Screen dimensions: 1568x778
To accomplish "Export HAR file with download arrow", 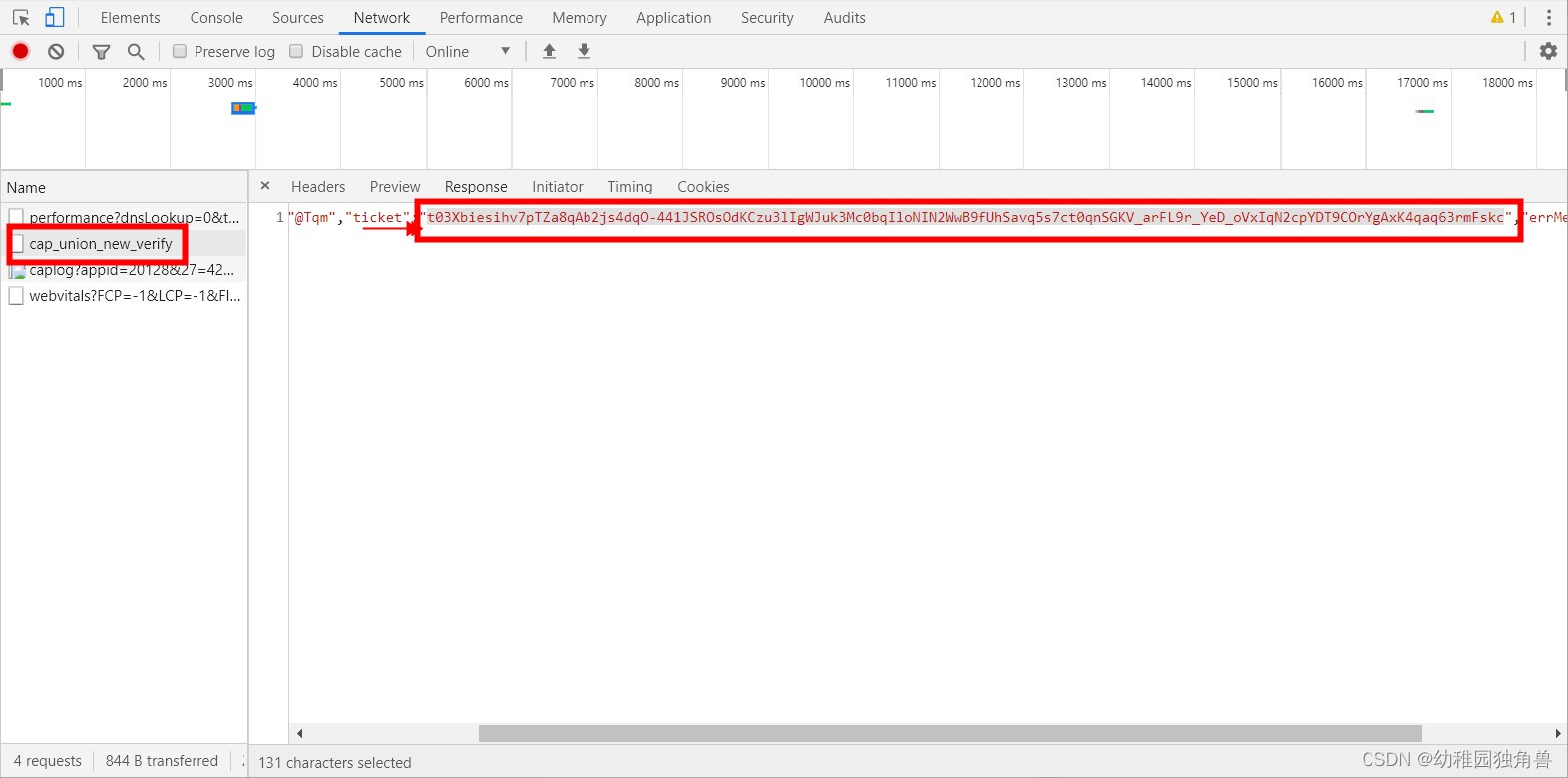I will click(585, 51).
